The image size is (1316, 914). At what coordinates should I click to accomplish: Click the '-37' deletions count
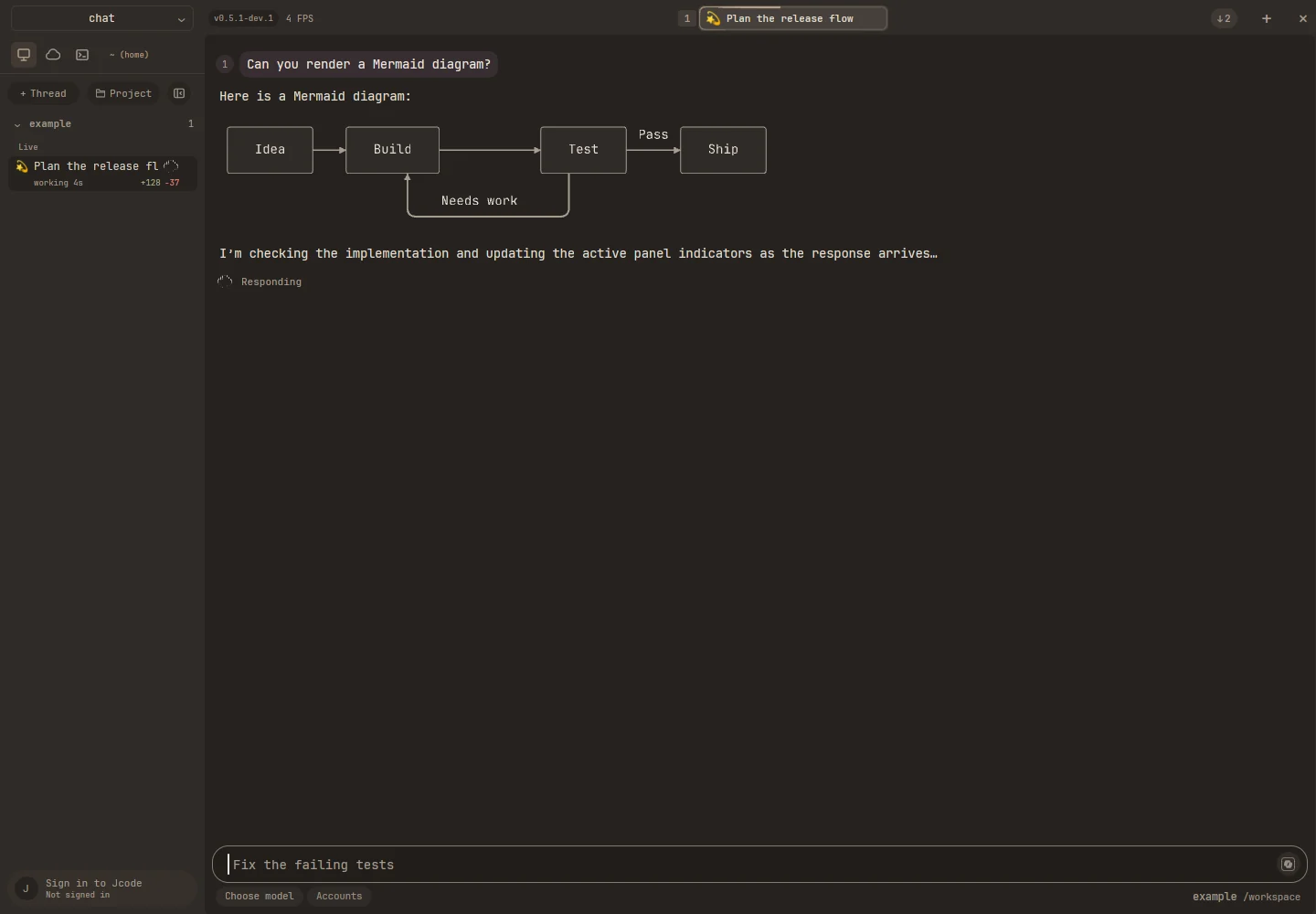point(172,183)
